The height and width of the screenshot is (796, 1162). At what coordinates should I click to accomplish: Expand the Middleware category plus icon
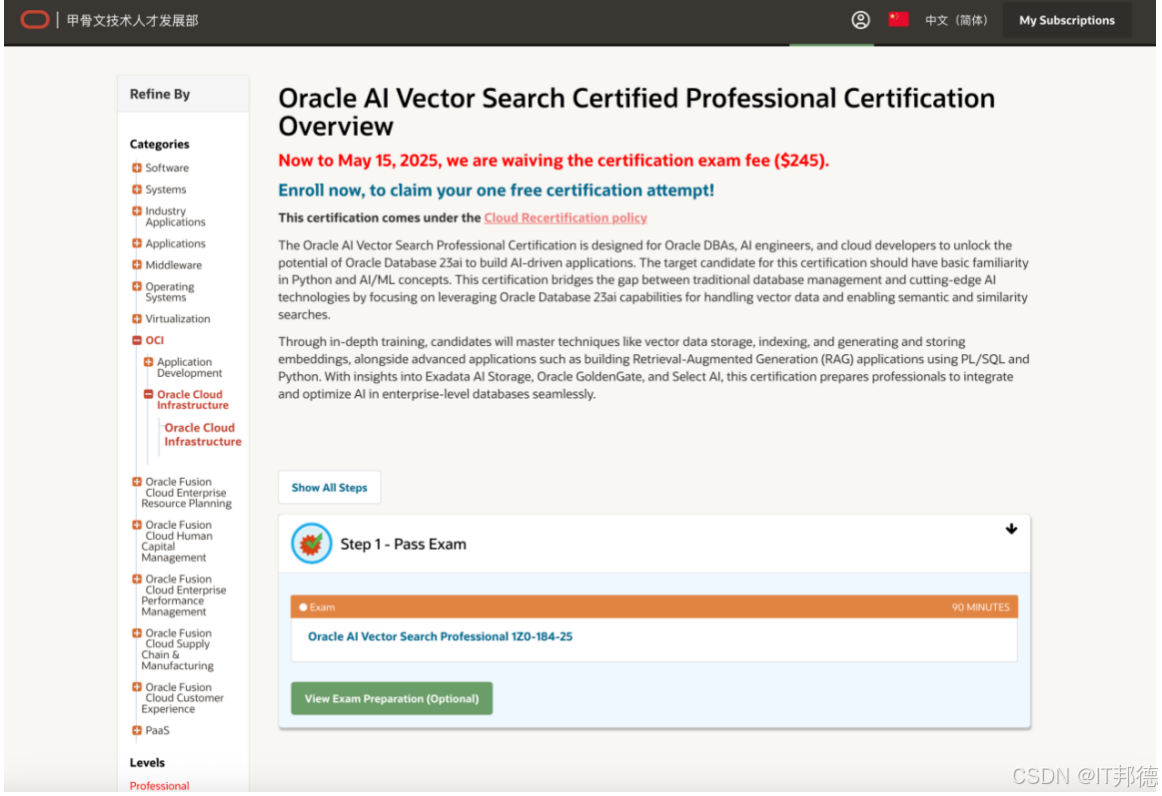pyautogui.click(x=136, y=265)
